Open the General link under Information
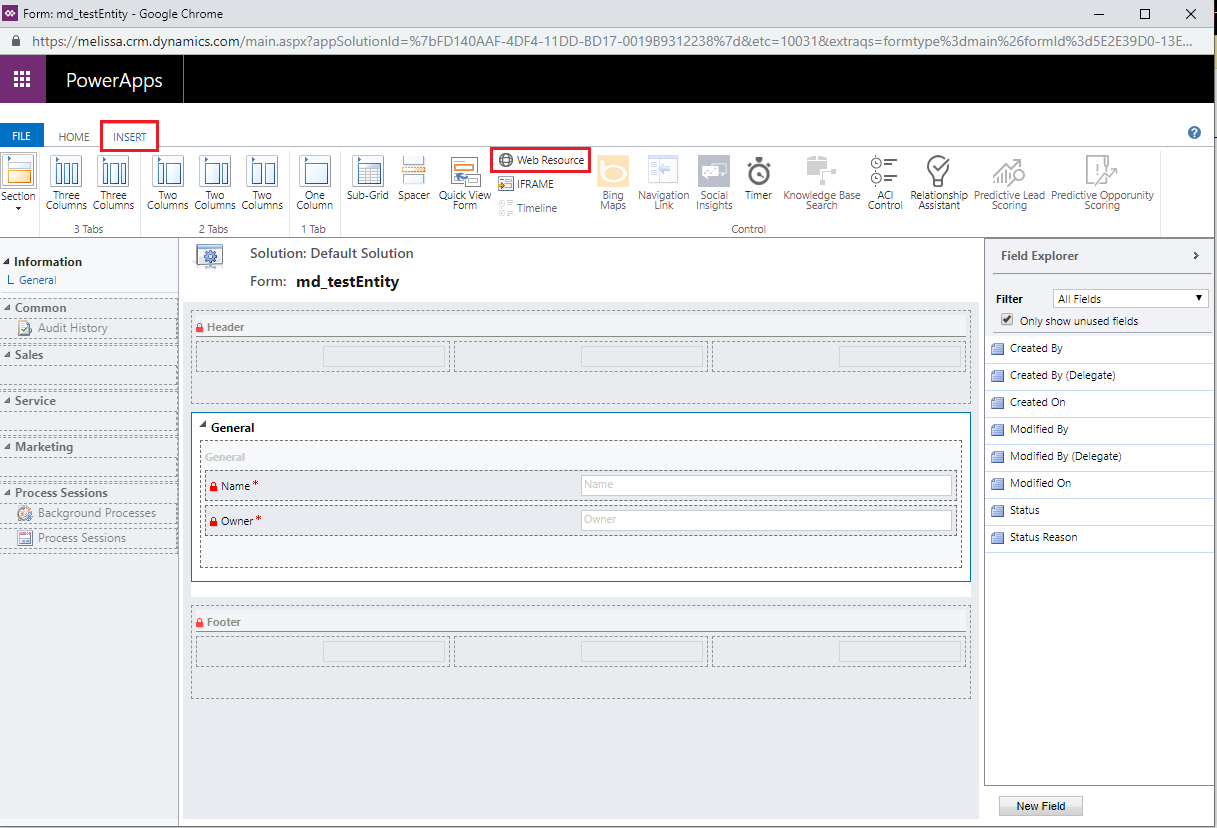This screenshot has height=828, width=1217. (38, 280)
